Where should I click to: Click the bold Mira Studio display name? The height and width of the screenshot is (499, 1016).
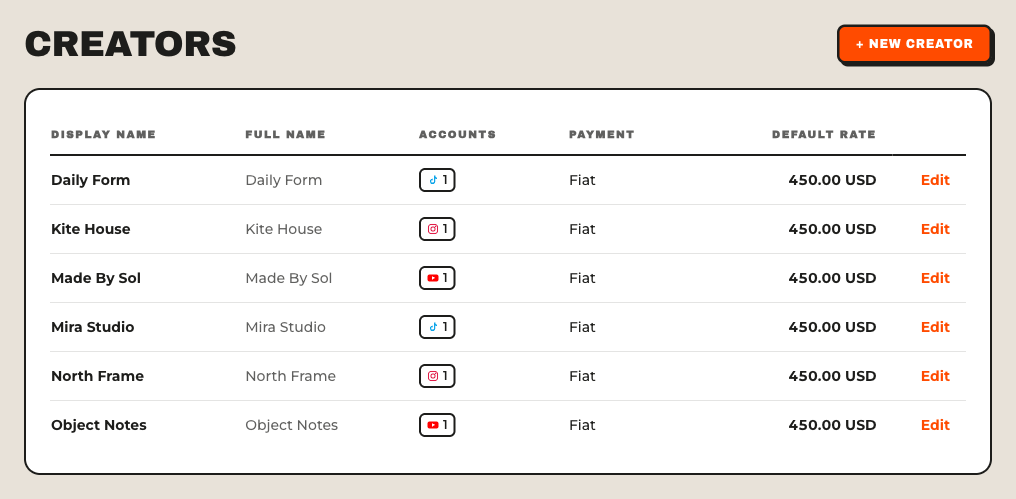[x=93, y=327]
